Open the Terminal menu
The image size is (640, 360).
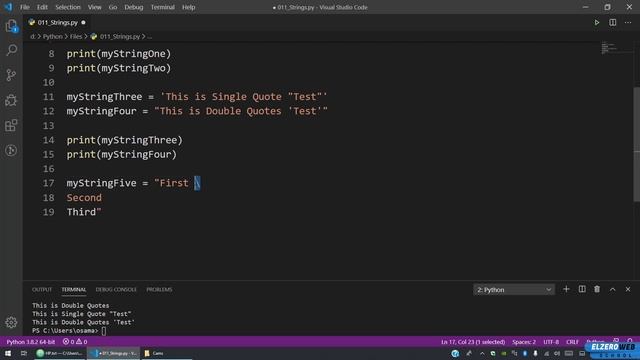coord(162,7)
